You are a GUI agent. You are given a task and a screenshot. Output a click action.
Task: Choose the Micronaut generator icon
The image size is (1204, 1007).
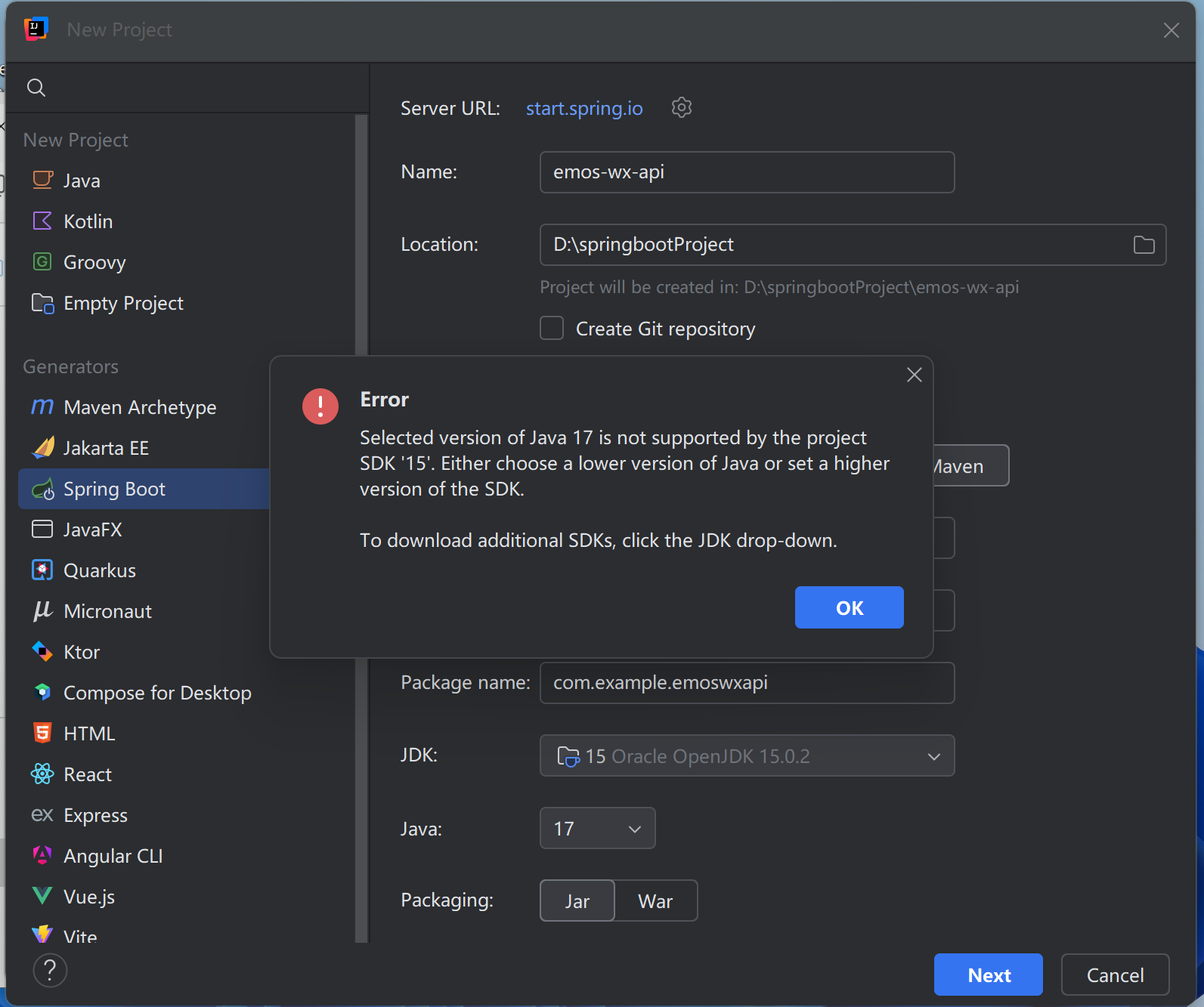42,610
